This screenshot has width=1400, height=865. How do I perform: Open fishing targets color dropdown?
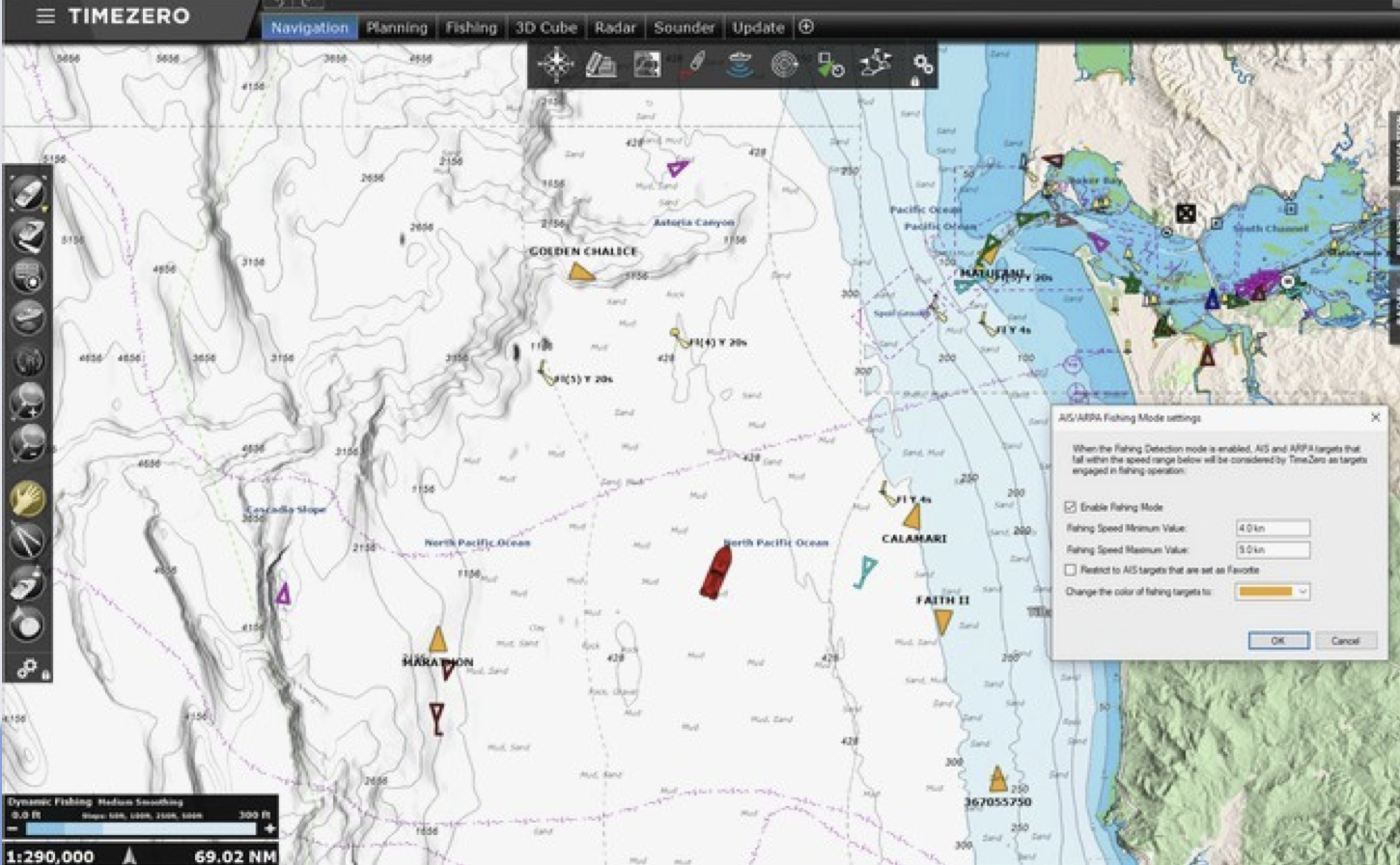click(1273, 591)
